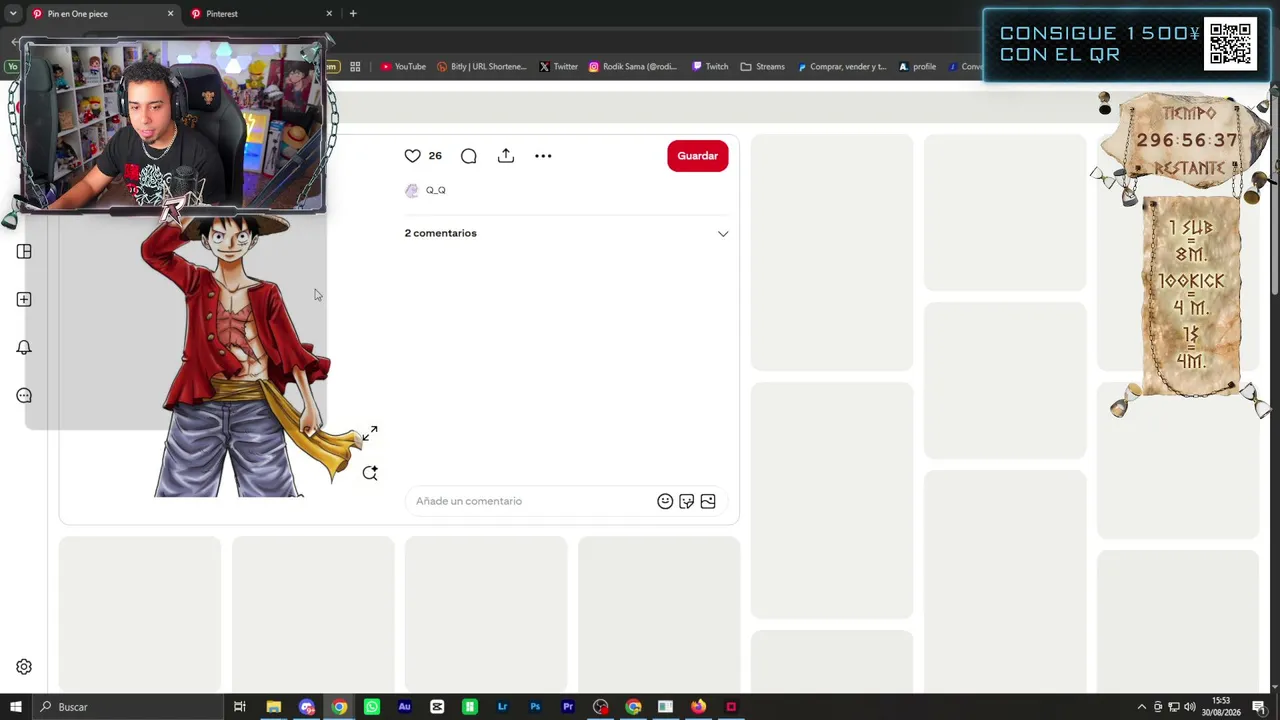
Task: Switch to Google Chrome on the taskbar
Action: [x=339, y=707]
